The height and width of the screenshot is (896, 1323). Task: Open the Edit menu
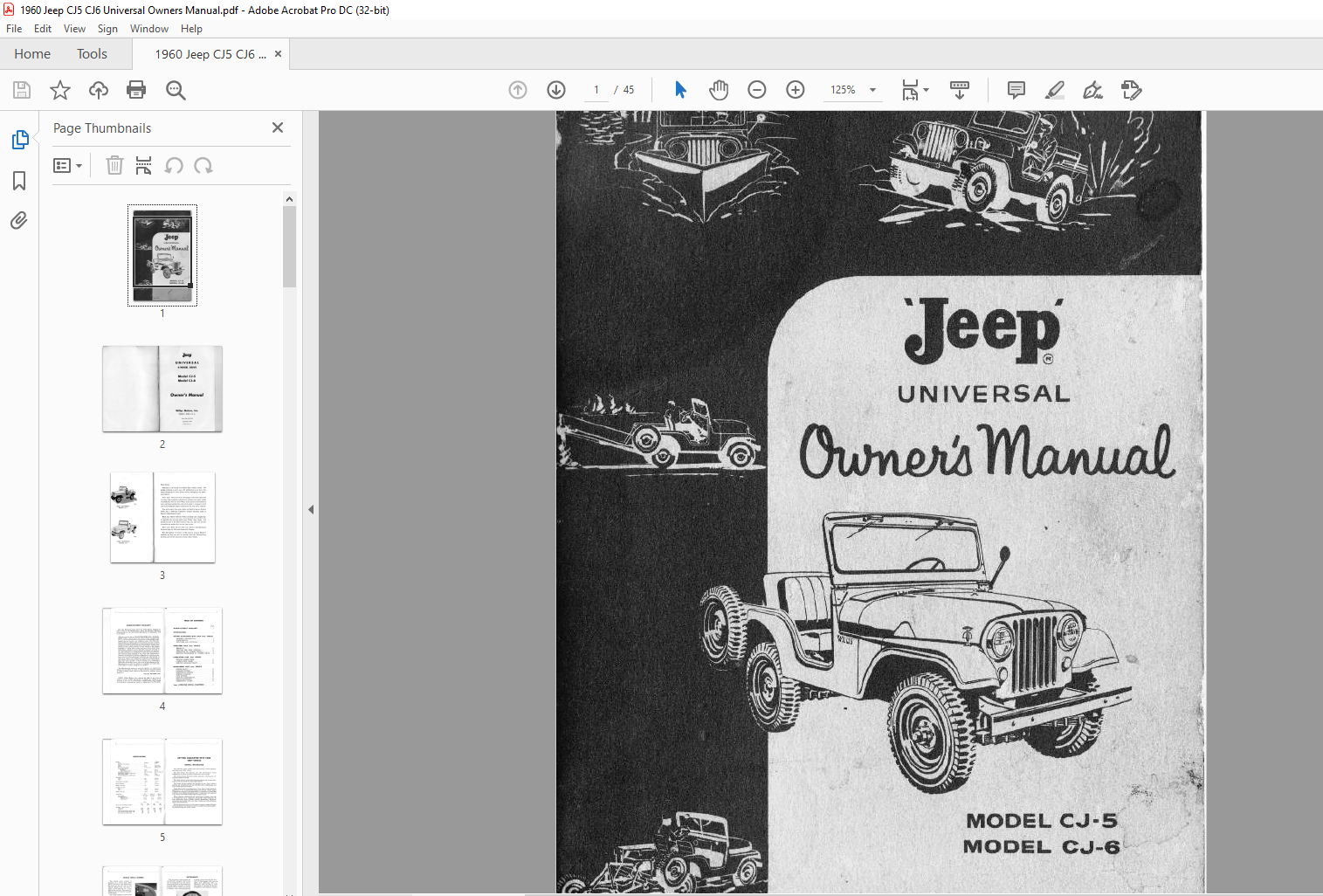click(43, 29)
